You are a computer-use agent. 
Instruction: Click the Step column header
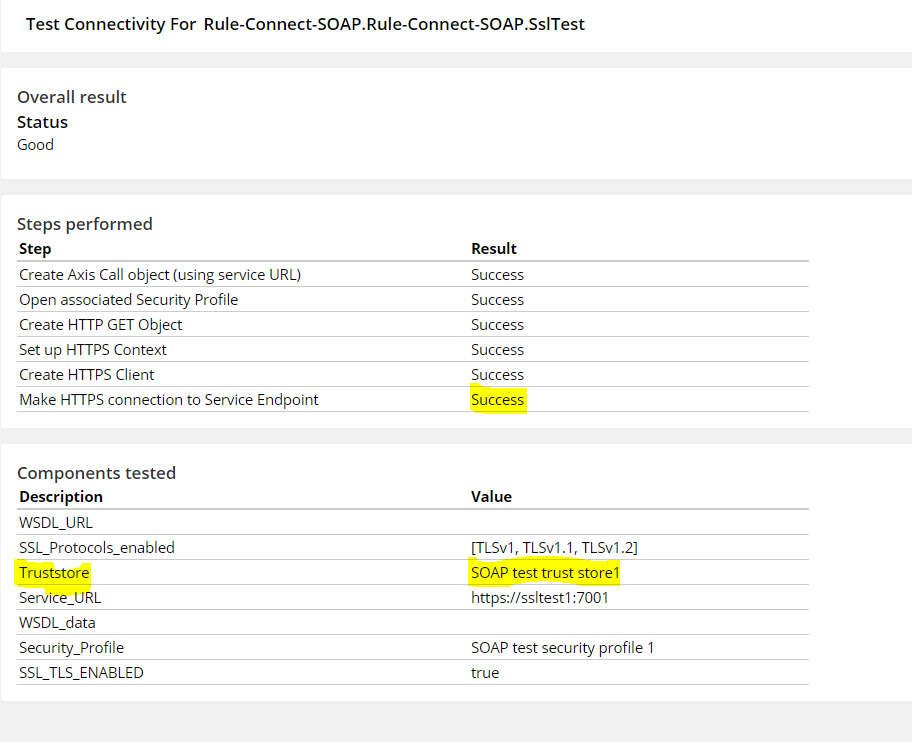pos(35,249)
